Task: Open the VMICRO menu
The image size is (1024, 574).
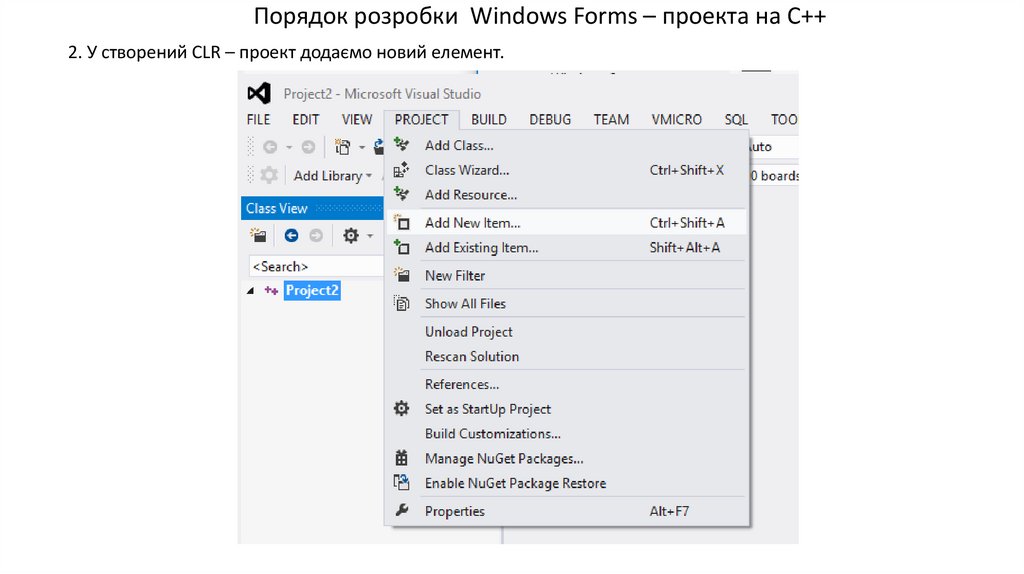Action: (677, 120)
